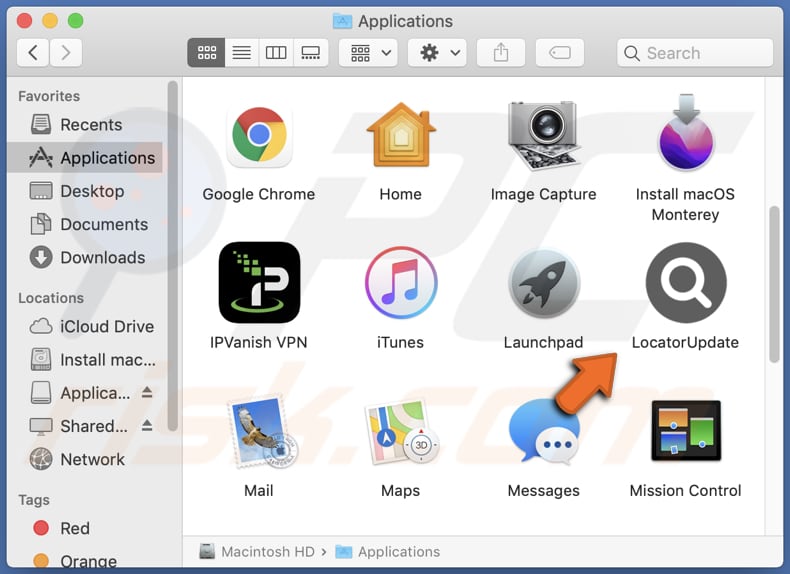Click the Applications folder icon in title bar
The width and height of the screenshot is (790, 574).
(x=343, y=21)
